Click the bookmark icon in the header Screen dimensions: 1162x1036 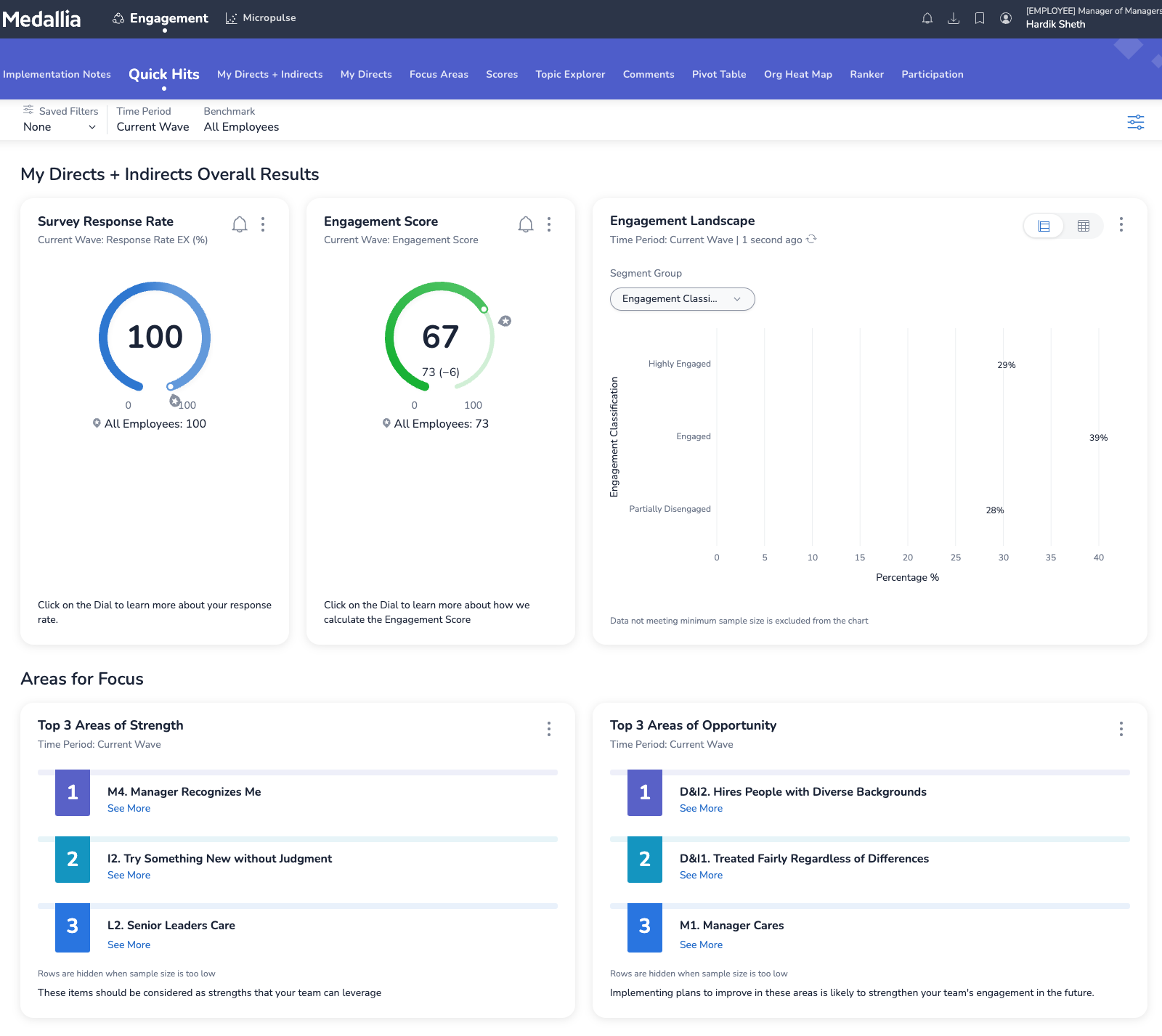pyautogui.click(x=980, y=18)
